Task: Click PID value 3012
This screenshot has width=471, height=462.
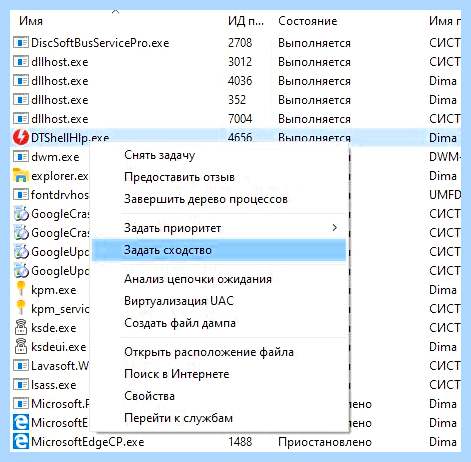Action: click(x=240, y=62)
